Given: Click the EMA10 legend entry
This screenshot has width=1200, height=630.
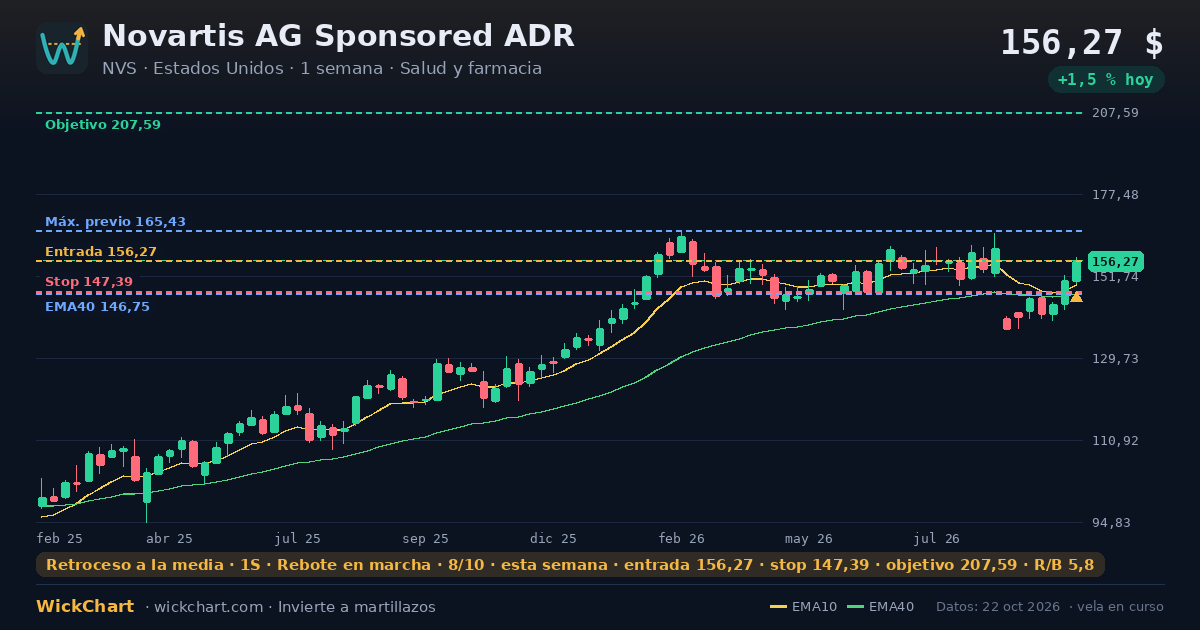Looking at the screenshot, I should coord(803,607).
